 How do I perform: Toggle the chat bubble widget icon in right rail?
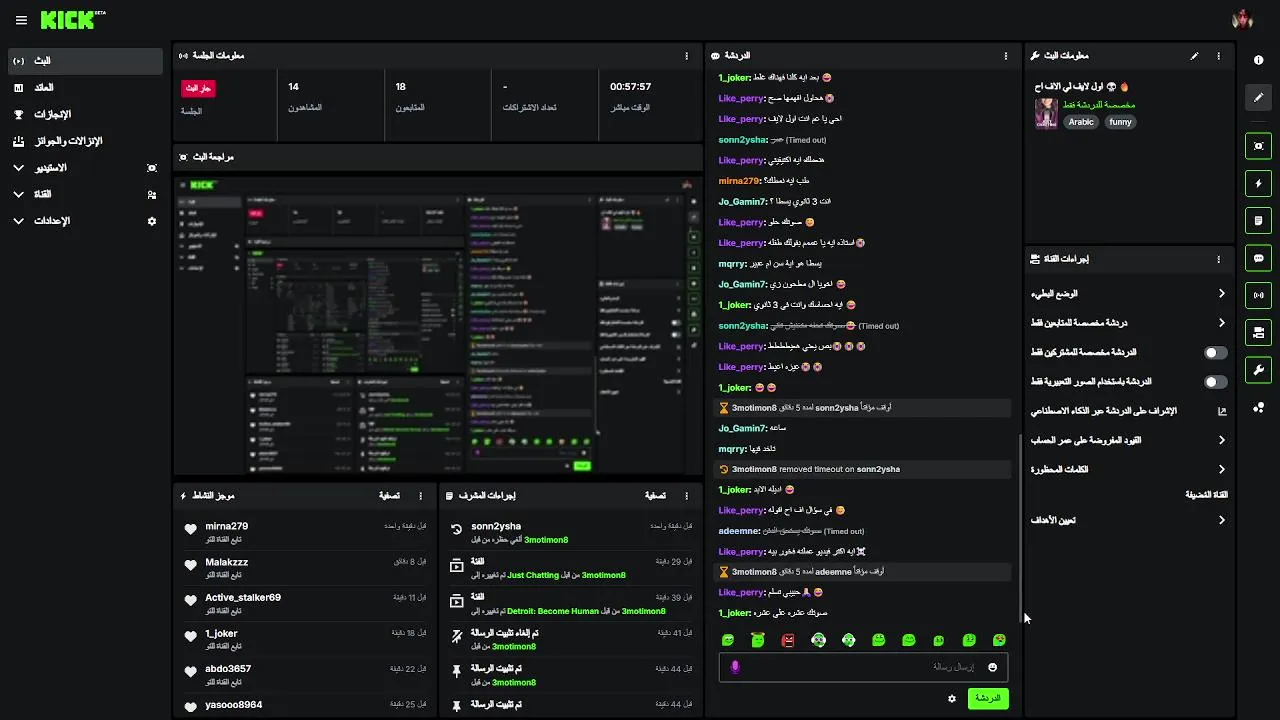click(x=1258, y=258)
